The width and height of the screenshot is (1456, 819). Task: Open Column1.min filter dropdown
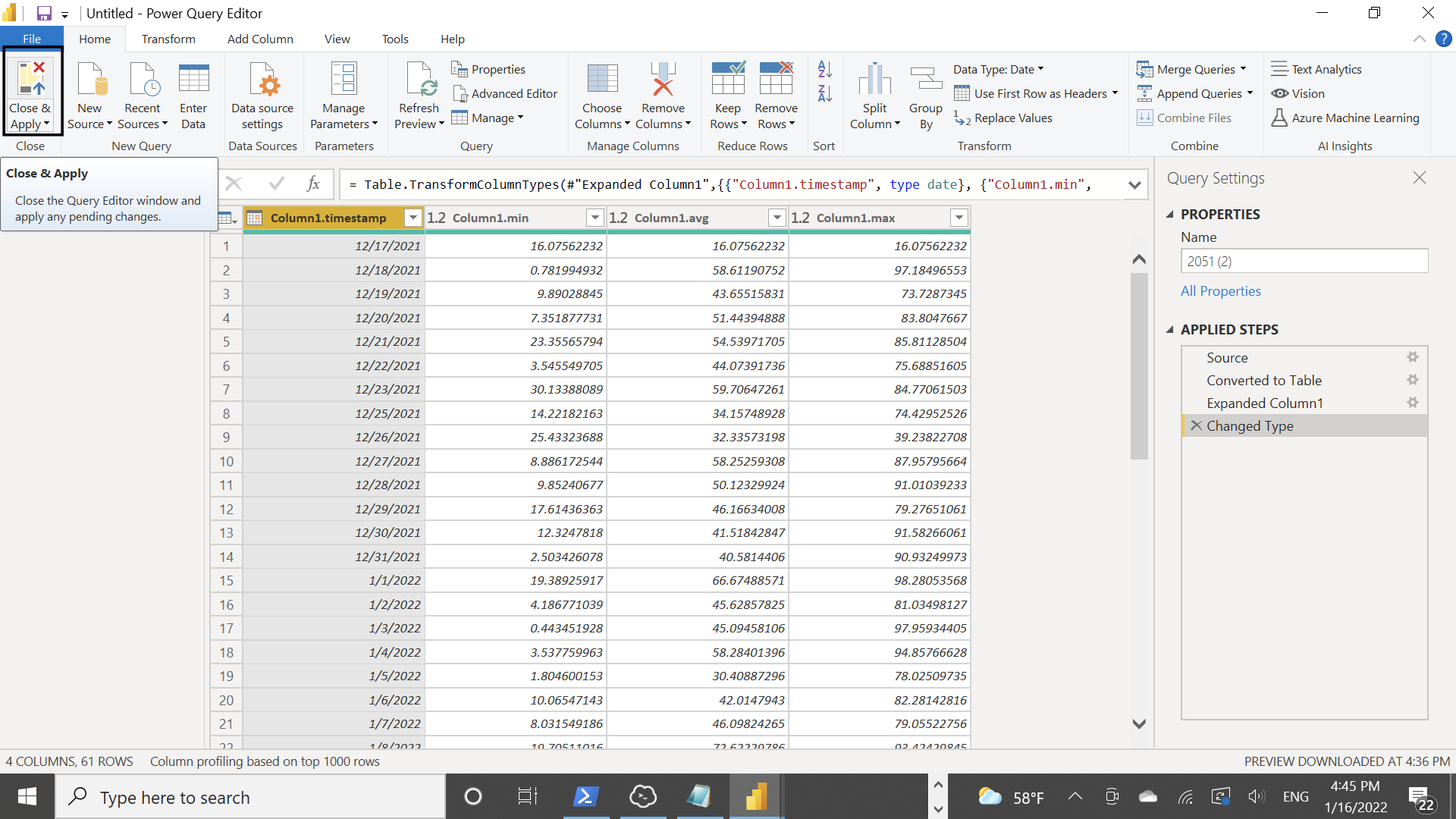coord(595,218)
